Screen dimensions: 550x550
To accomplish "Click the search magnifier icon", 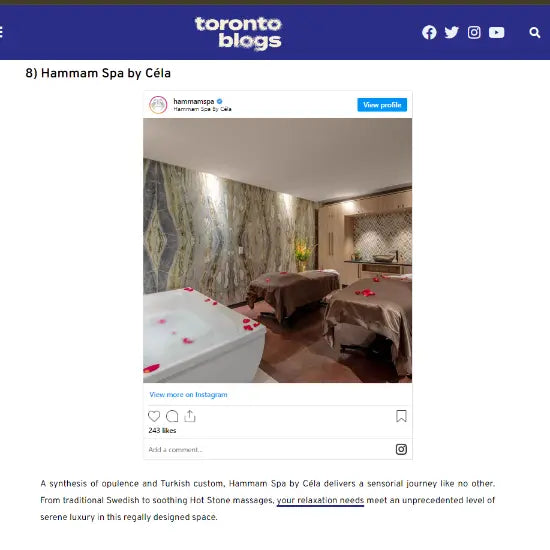I will coord(534,32).
